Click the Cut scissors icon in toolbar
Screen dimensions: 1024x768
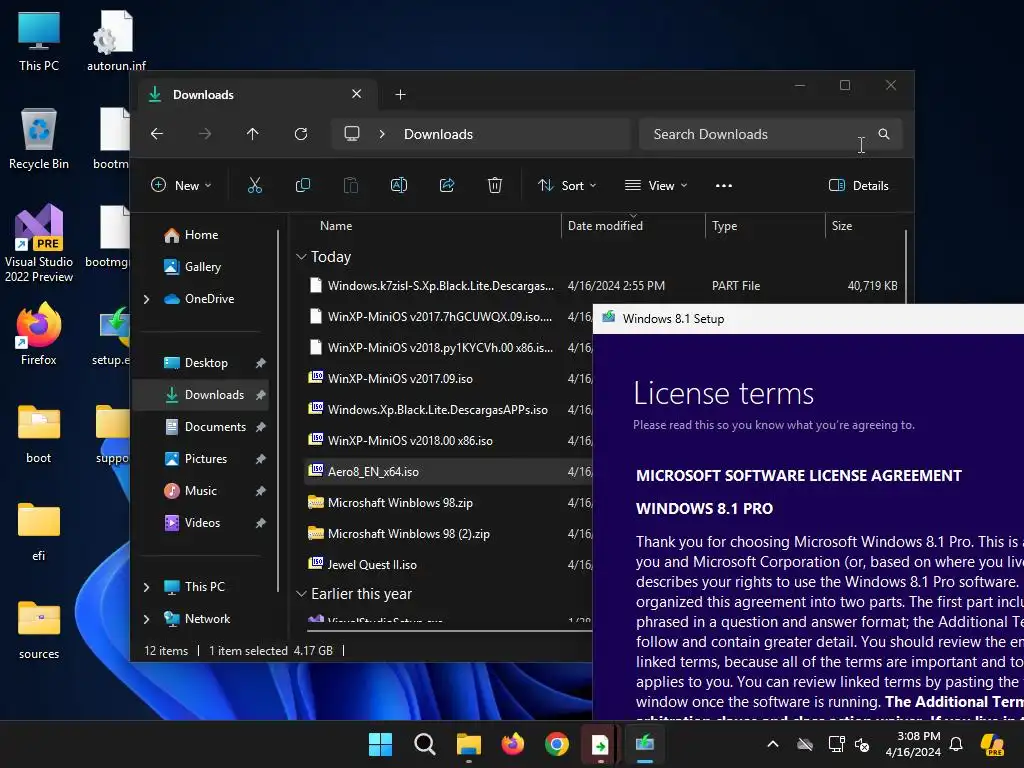coord(255,185)
